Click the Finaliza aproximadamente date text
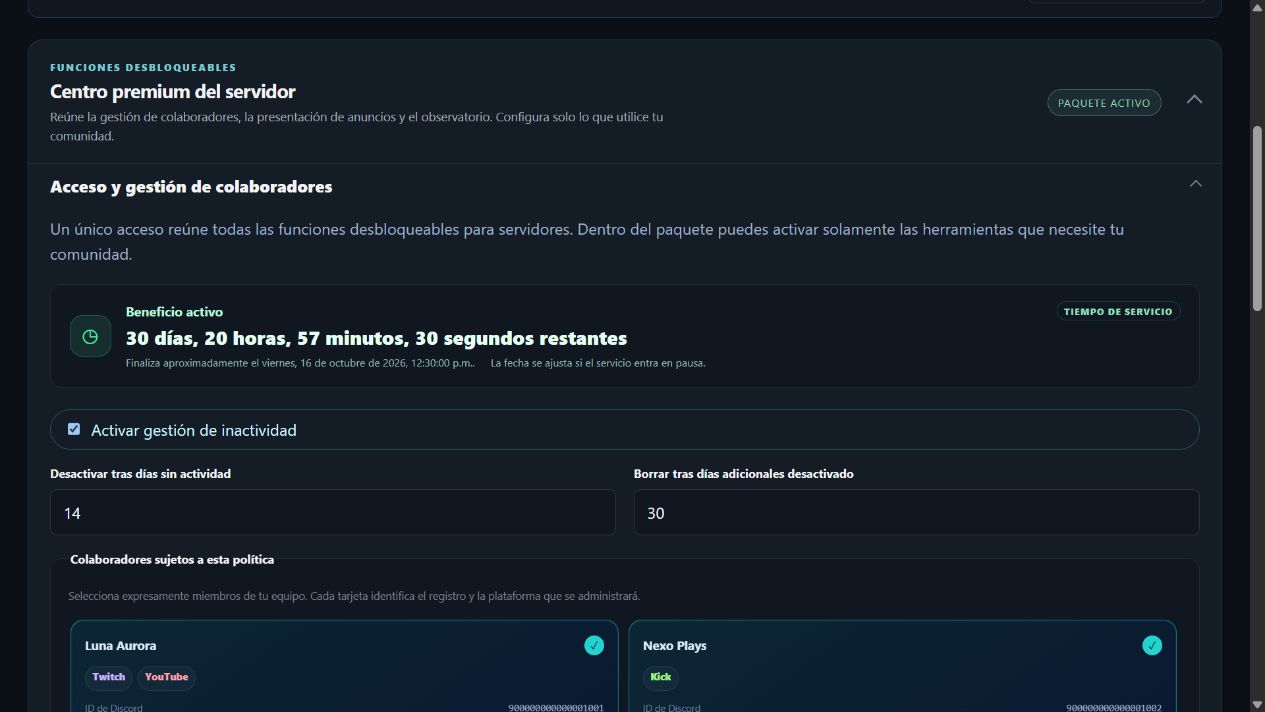 point(300,363)
